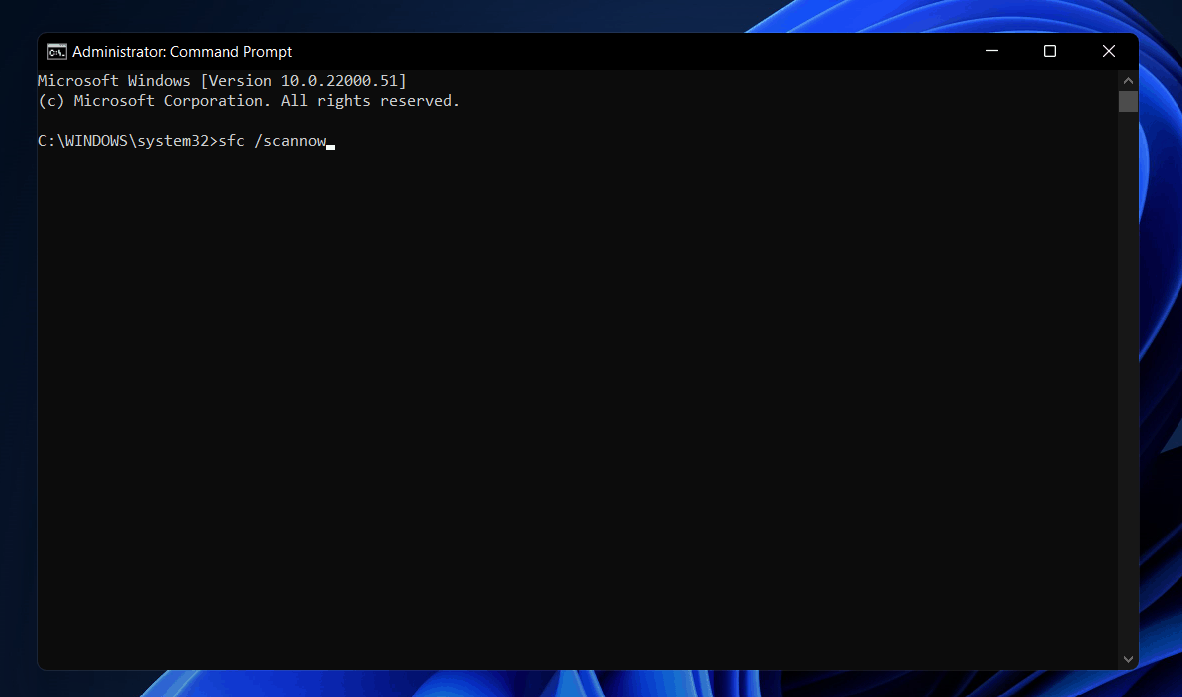The width and height of the screenshot is (1182, 697).
Task: Click the scrollbar up arrow
Action: [x=1128, y=80]
